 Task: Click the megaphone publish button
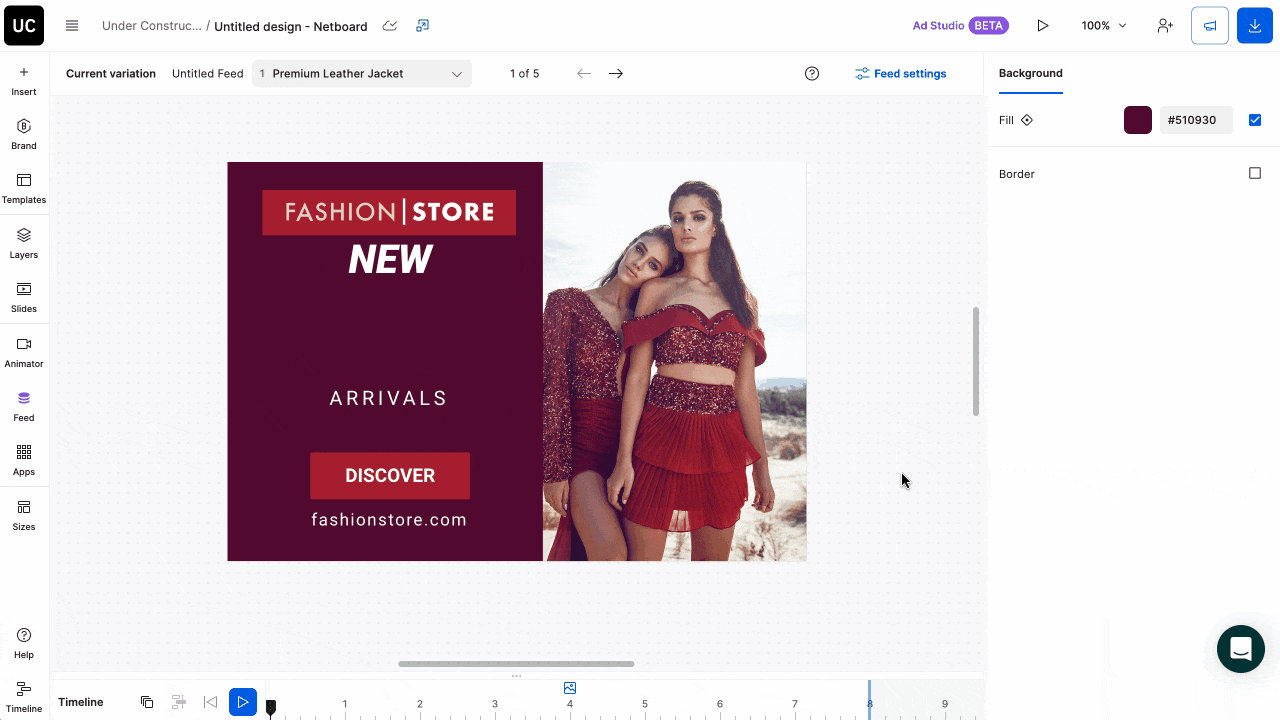pyautogui.click(x=1210, y=26)
